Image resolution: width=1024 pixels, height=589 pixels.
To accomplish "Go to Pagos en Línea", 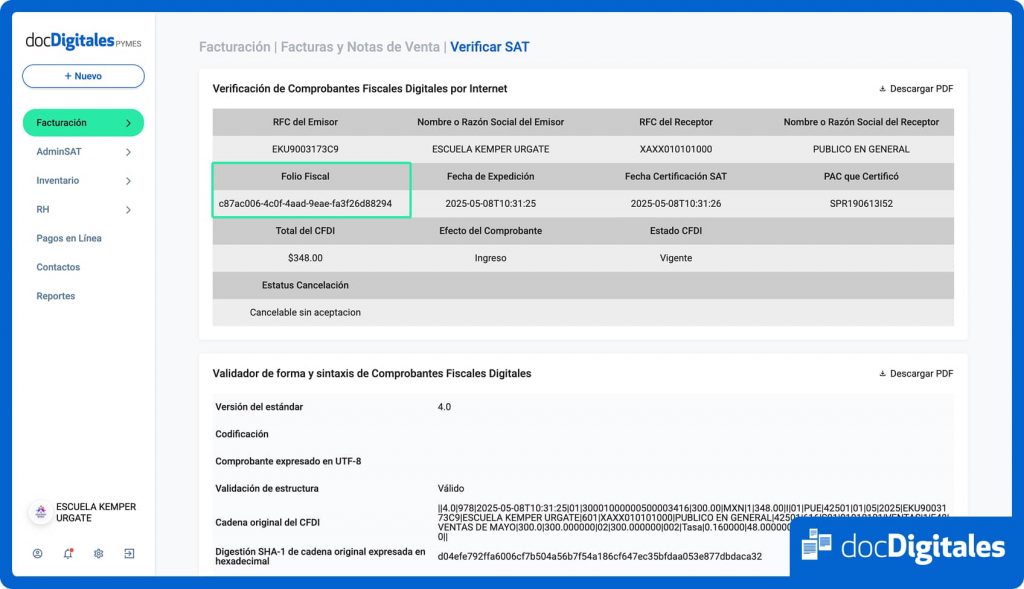I will point(69,238).
